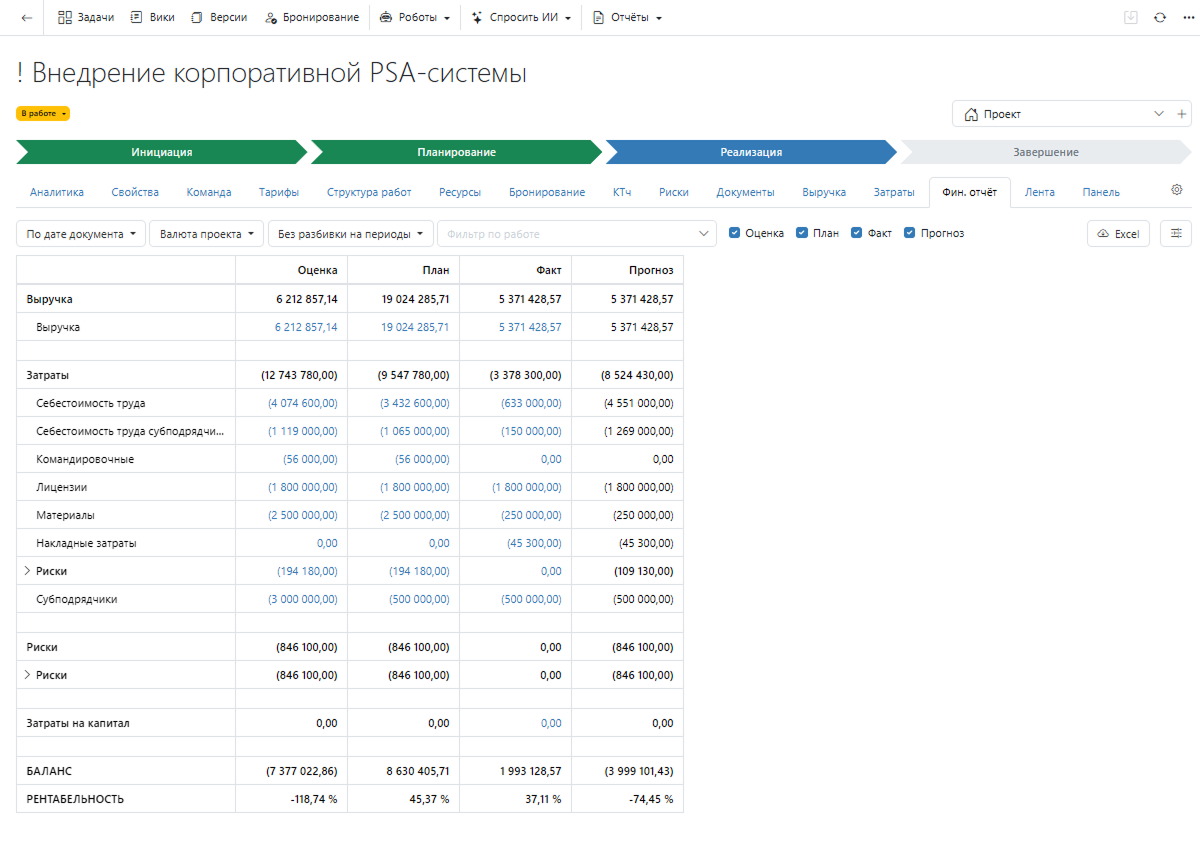The image size is (1200, 849).
Task: Select the Инициация stage
Action: pos(161,152)
